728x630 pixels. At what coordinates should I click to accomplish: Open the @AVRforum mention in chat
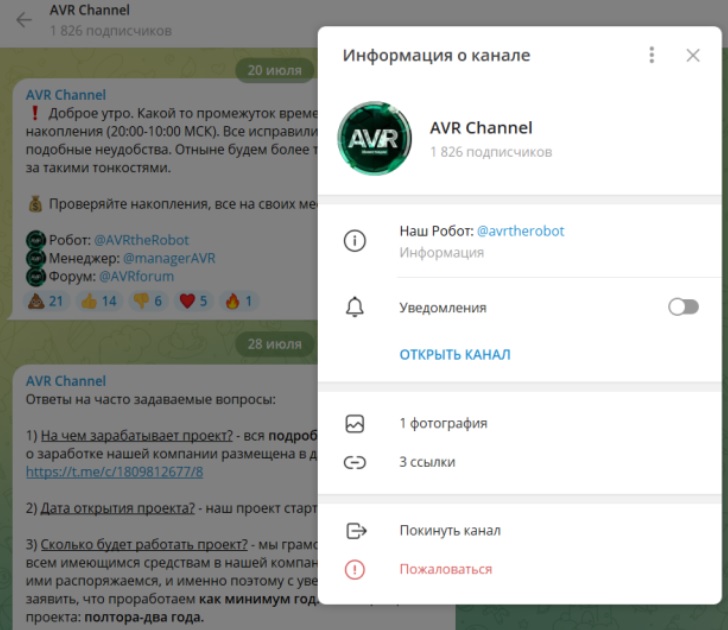tap(136, 276)
